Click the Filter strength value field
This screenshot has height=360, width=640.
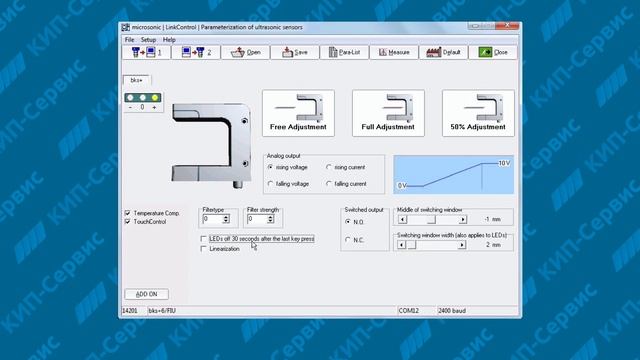tap(257, 219)
